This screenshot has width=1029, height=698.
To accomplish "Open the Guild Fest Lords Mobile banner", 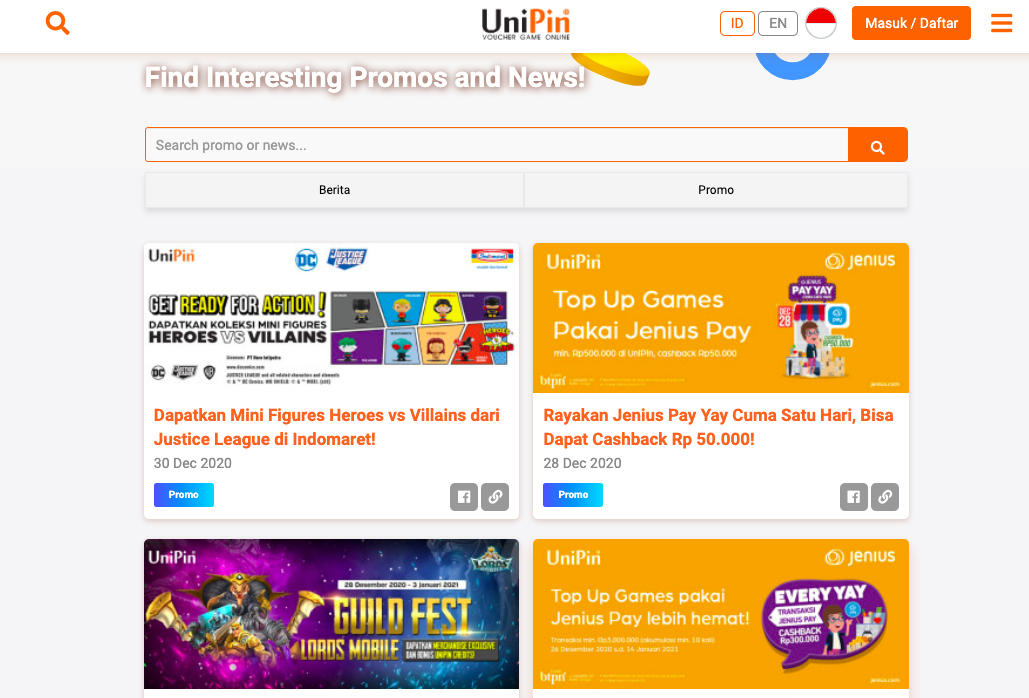I will (331, 614).
